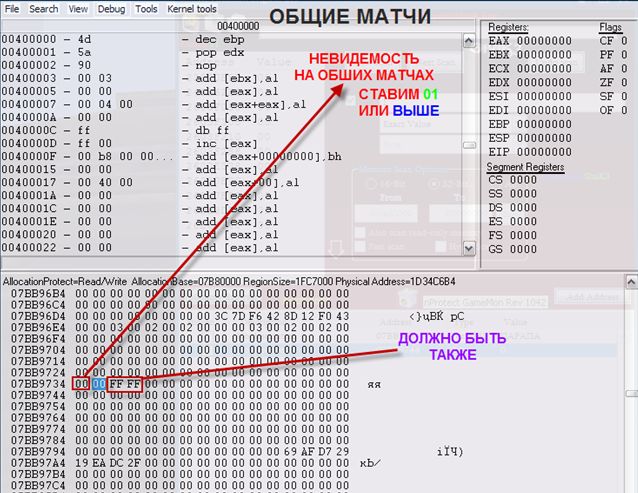The image size is (638, 493).
Task: Select disassembly row at address 0040001A
Action: (x=232, y=196)
